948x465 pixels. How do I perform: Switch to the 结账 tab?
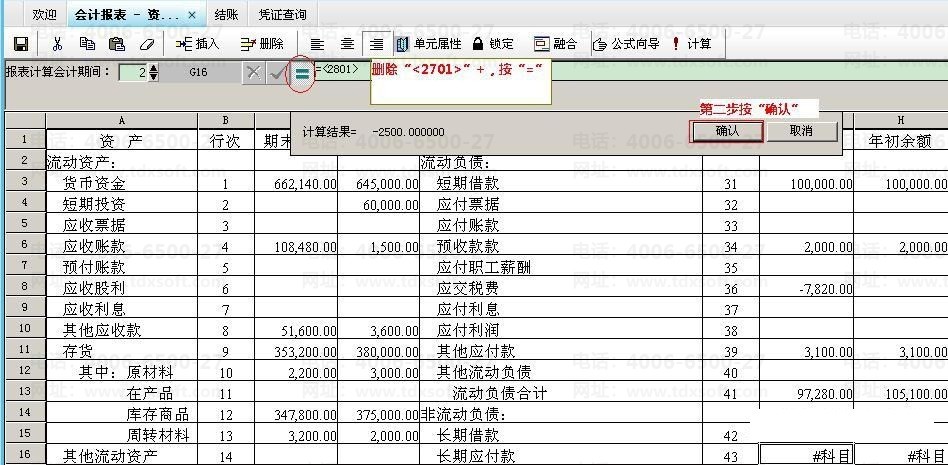226,14
